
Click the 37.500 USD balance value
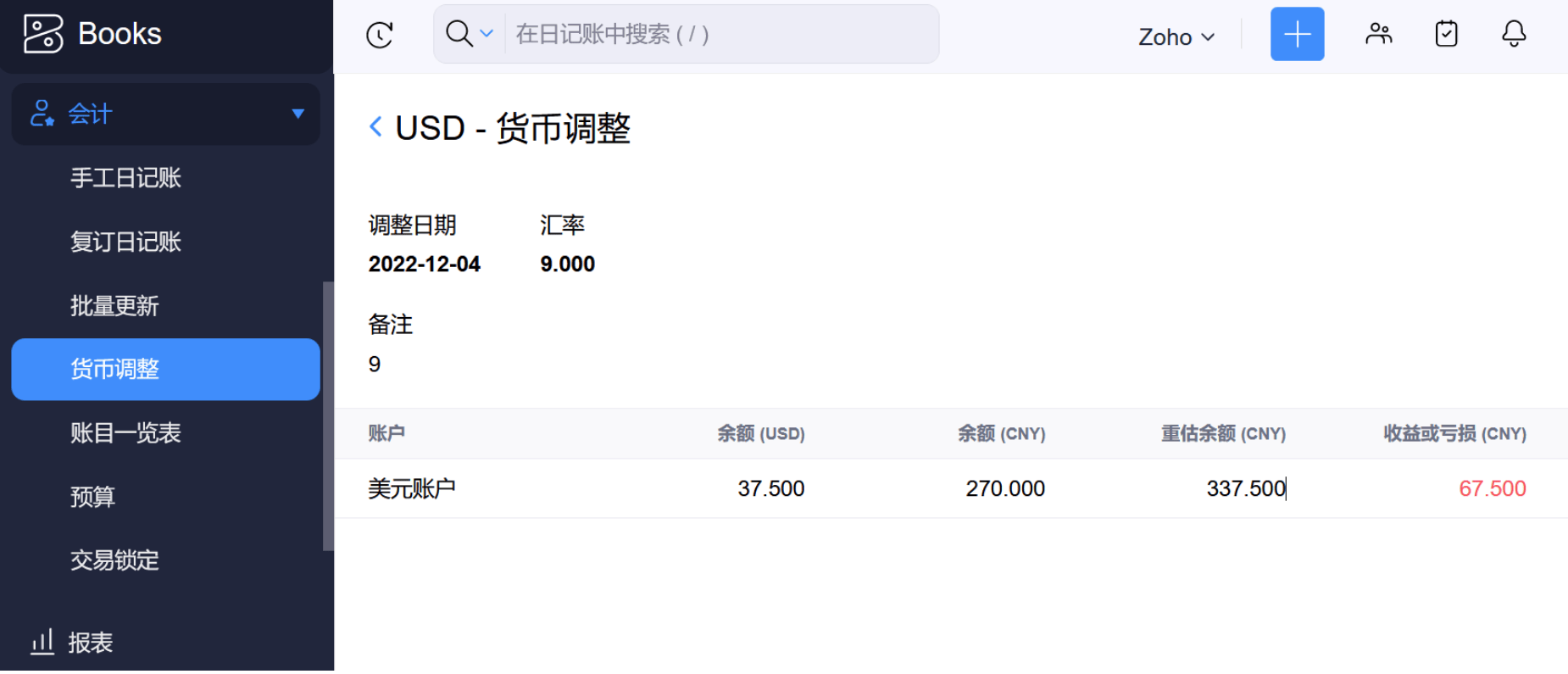point(770,488)
